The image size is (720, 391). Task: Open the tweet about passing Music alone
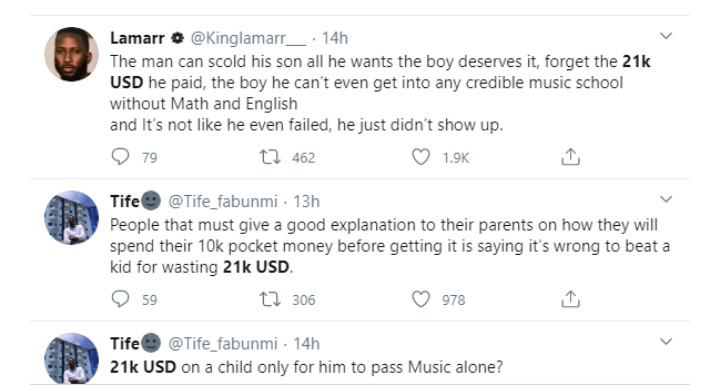(306, 367)
